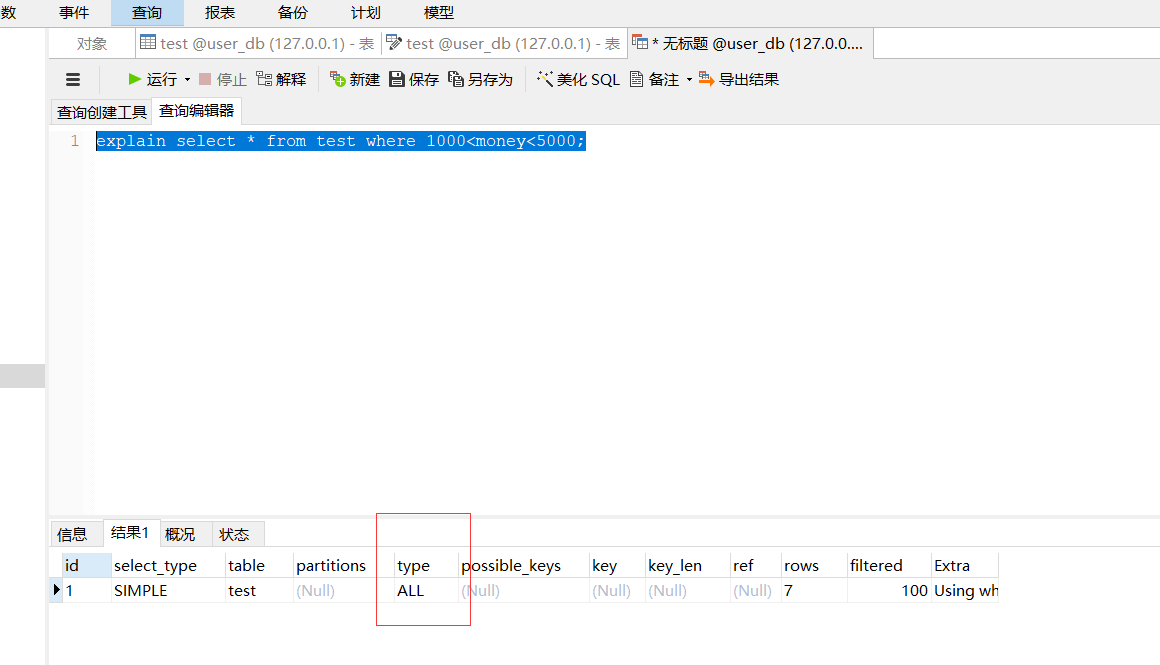Select the filtered cell showing 100
This screenshot has height=665, width=1160.
tap(888, 590)
